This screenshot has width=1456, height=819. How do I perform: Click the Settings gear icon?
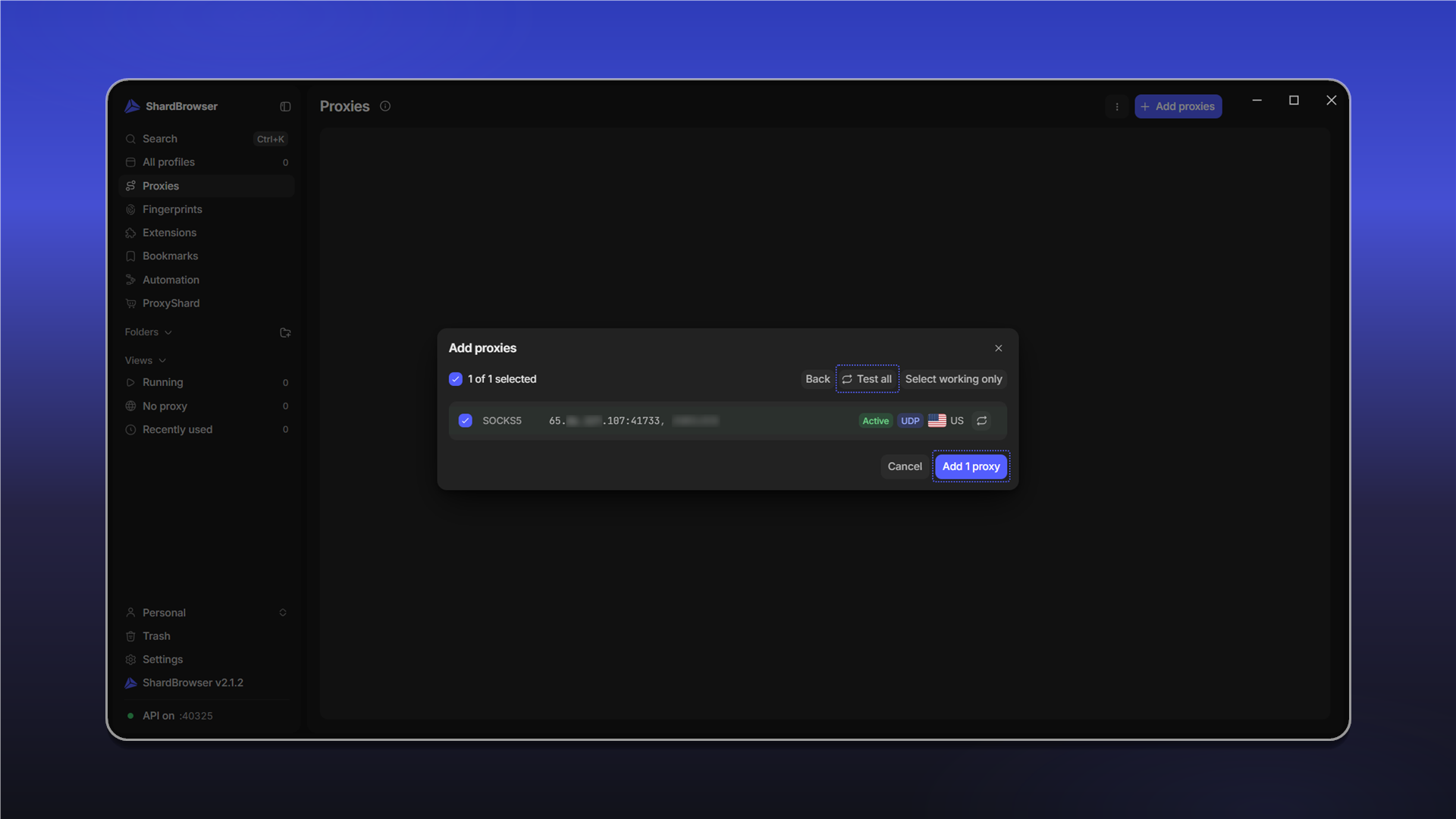click(130, 660)
